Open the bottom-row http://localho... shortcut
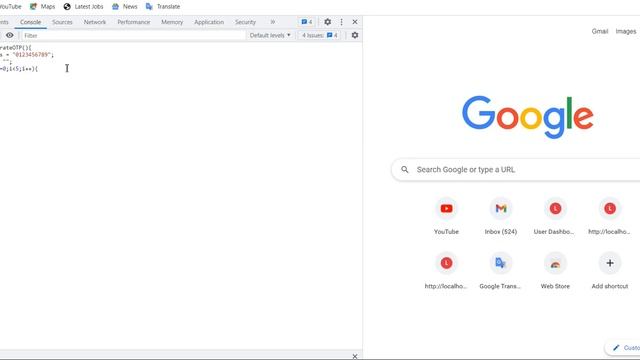Screen dimensions: 640x360 tap(446, 271)
